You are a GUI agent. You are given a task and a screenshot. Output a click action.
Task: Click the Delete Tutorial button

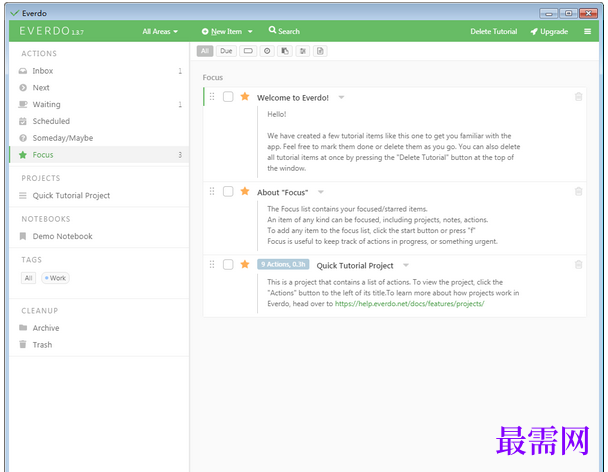click(x=494, y=31)
